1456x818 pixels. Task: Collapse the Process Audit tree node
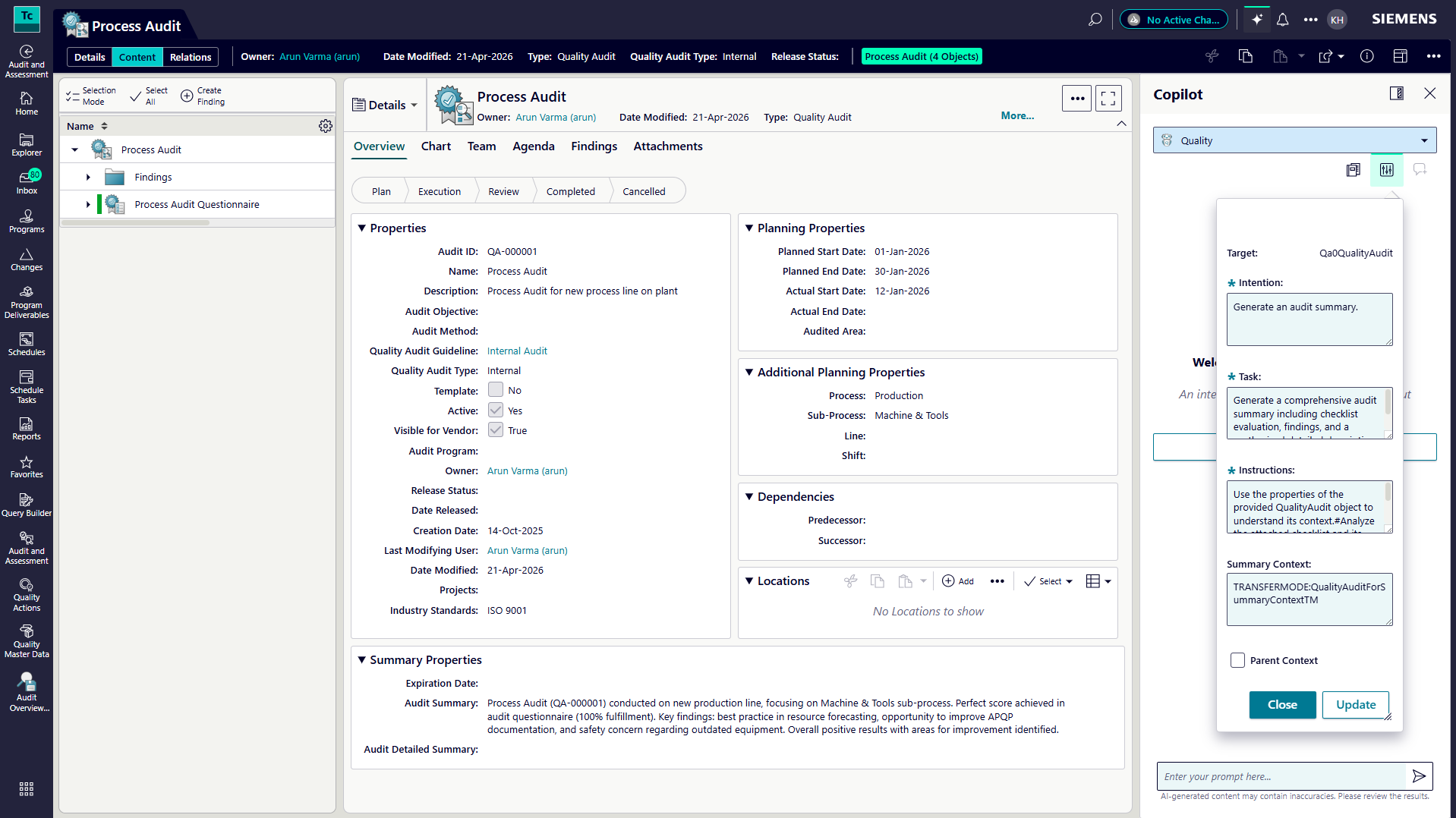pos(74,149)
